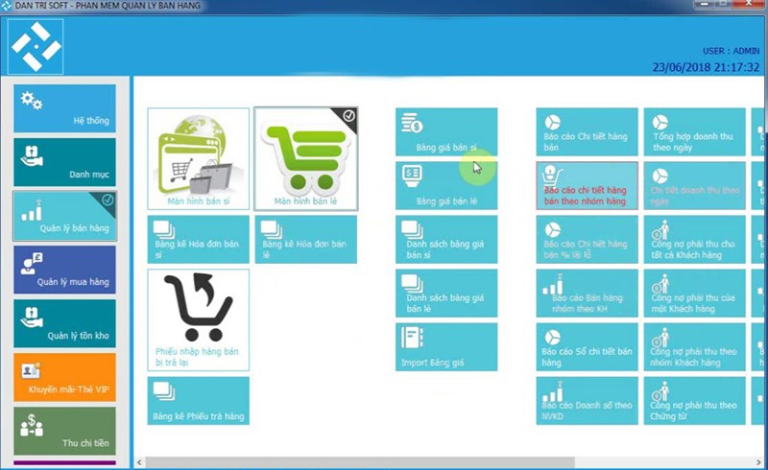This screenshot has height=470, width=768.
Task: Open Thu chi tiền module
Action: click(65, 430)
